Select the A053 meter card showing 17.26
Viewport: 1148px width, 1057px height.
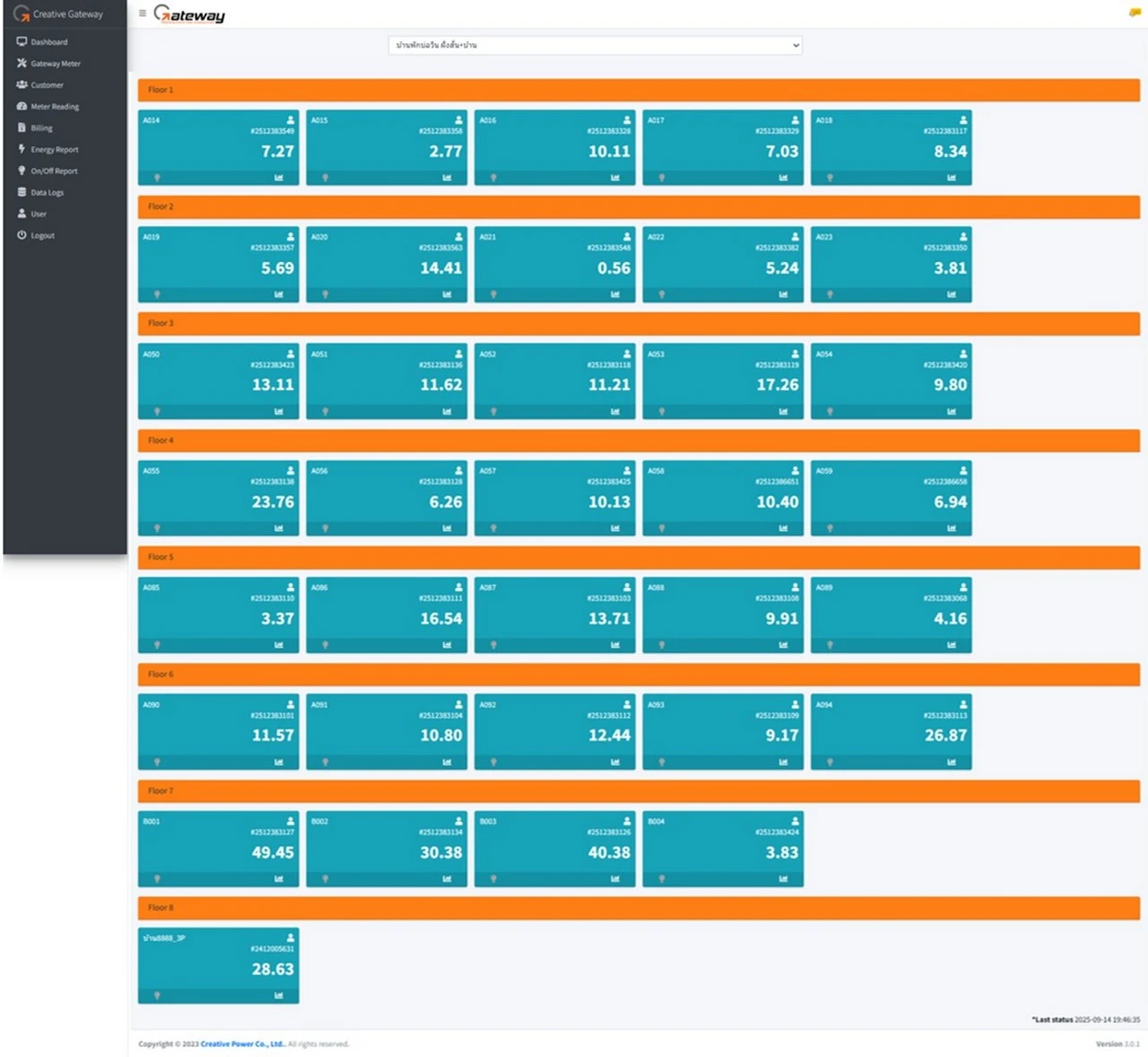[723, 381]
